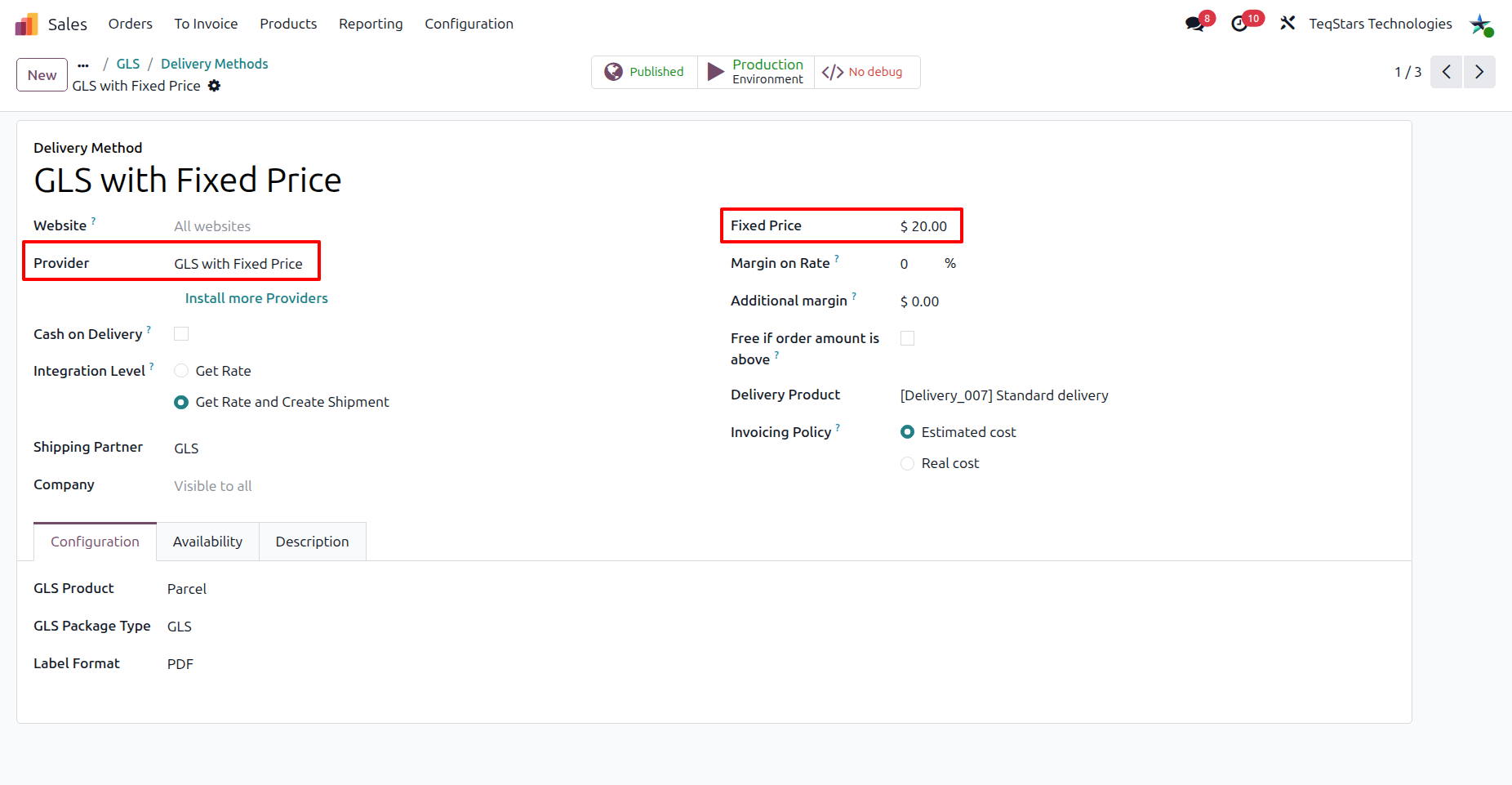Viewport: 1512px width, 785px height.
Task: Open the Integration Level help icon
Action: point(152,366)
